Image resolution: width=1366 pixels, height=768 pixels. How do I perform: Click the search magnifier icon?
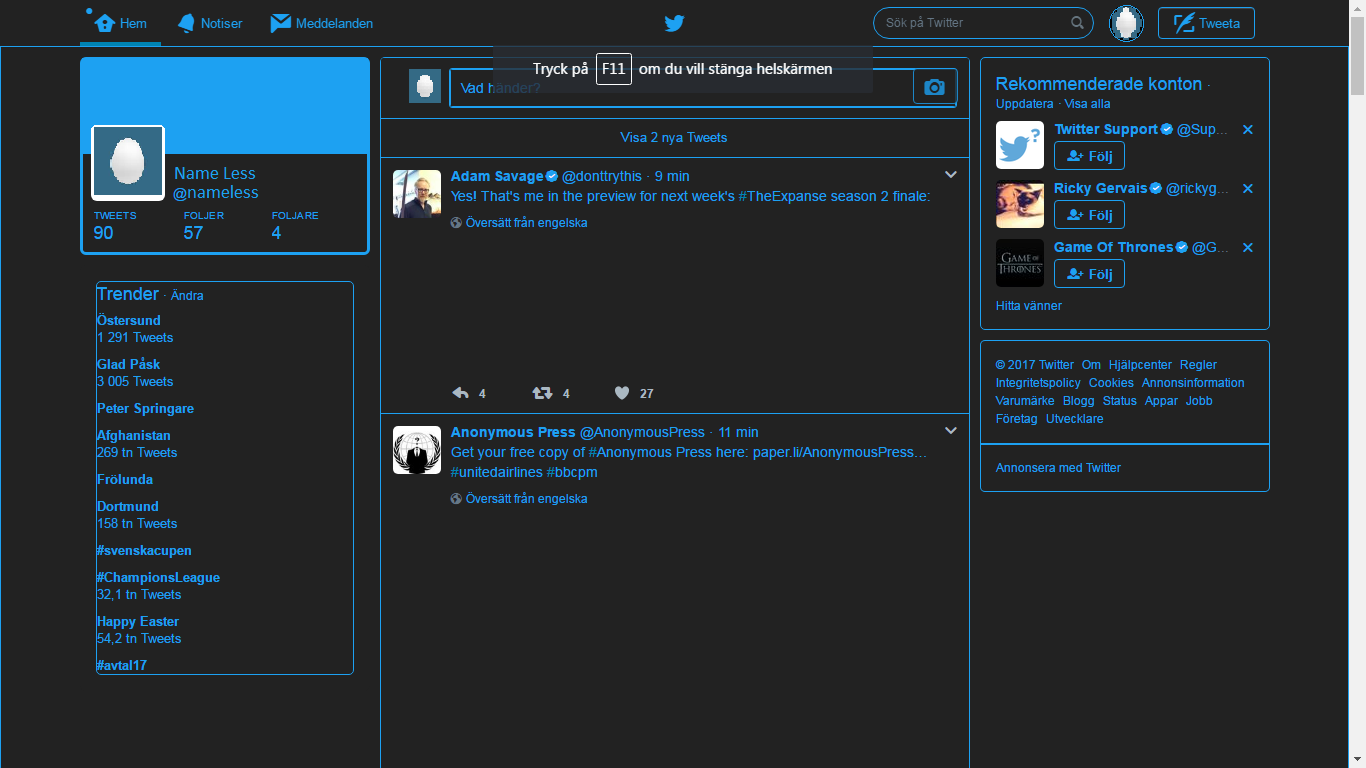(x=1077, y=22)
